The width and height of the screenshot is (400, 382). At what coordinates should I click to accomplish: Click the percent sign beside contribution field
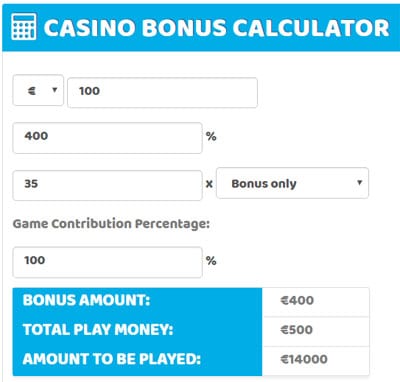211,261
